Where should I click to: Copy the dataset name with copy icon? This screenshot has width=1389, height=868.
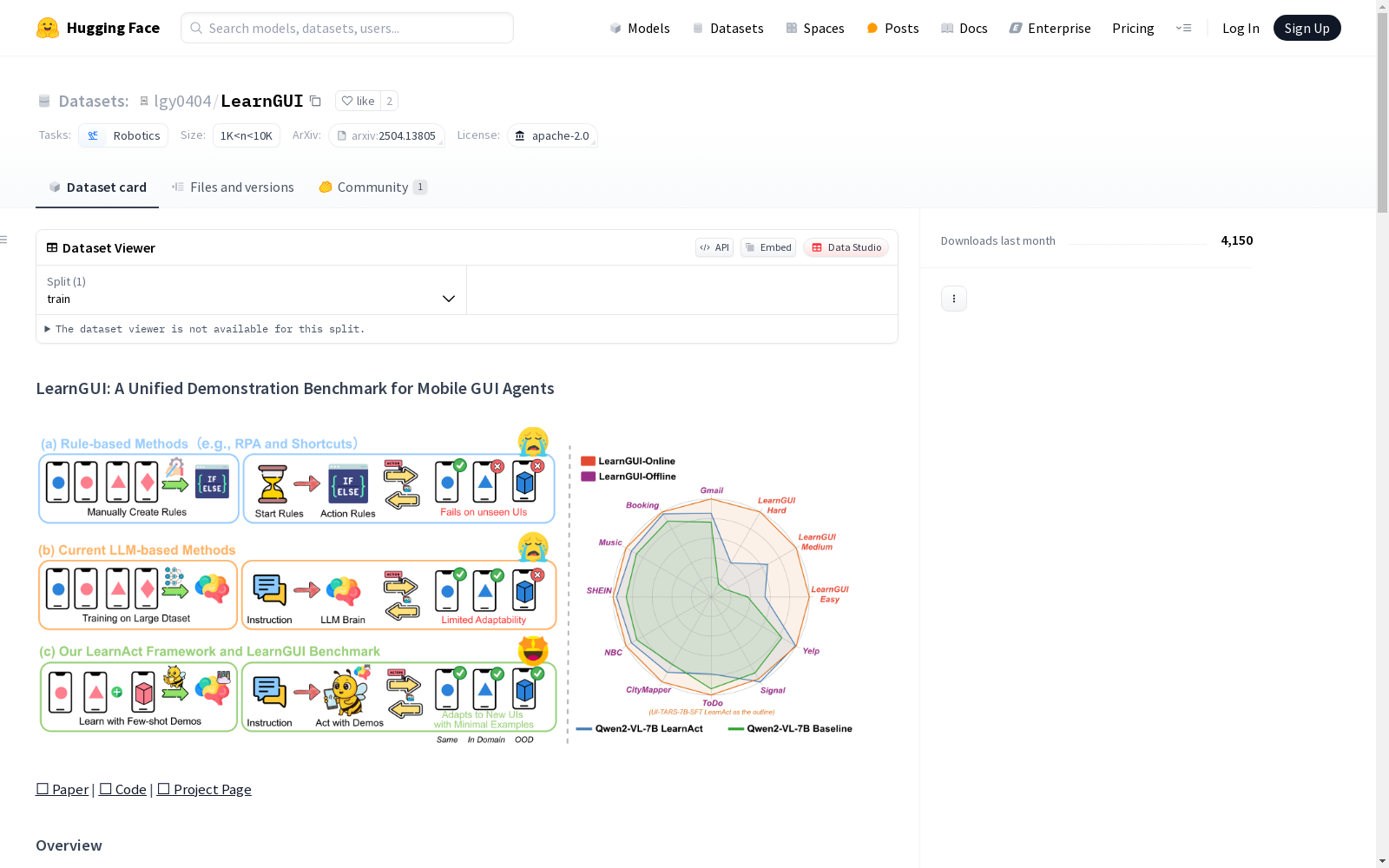pyautogui.click(x=315, y=101)
